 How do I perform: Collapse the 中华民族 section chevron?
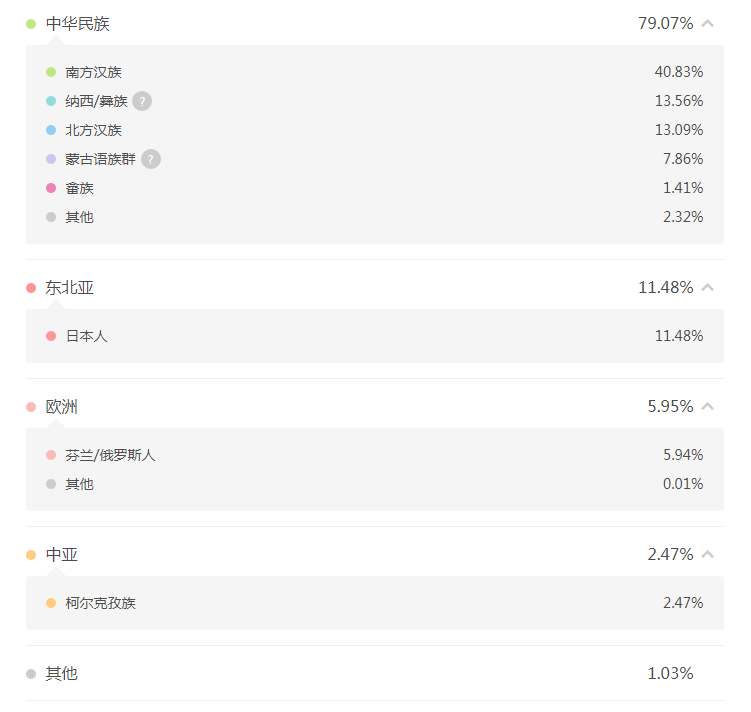(708, 23)
